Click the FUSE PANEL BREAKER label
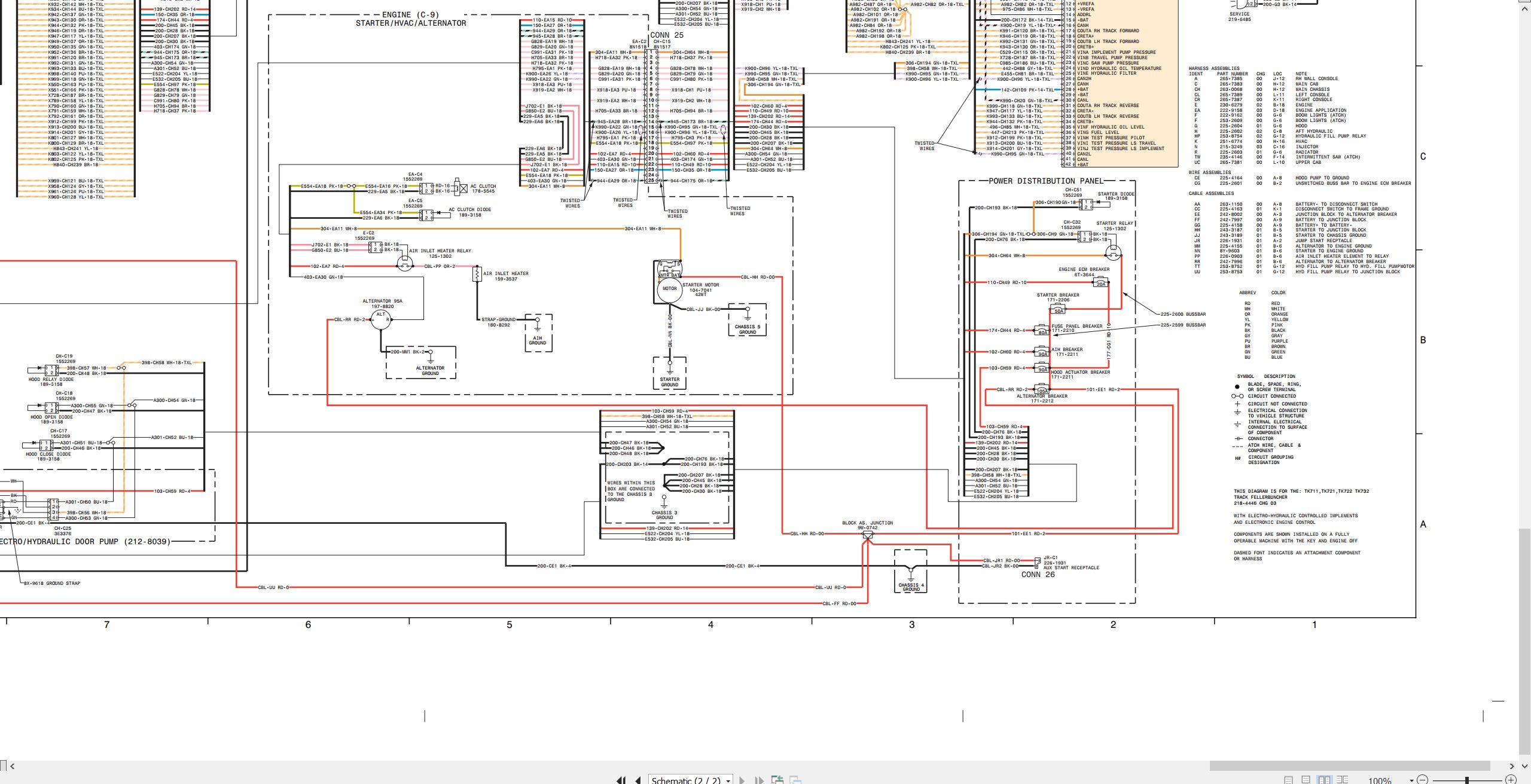Image resolution: width=1531 pixels, height=784 pixels. point(1076,327)
